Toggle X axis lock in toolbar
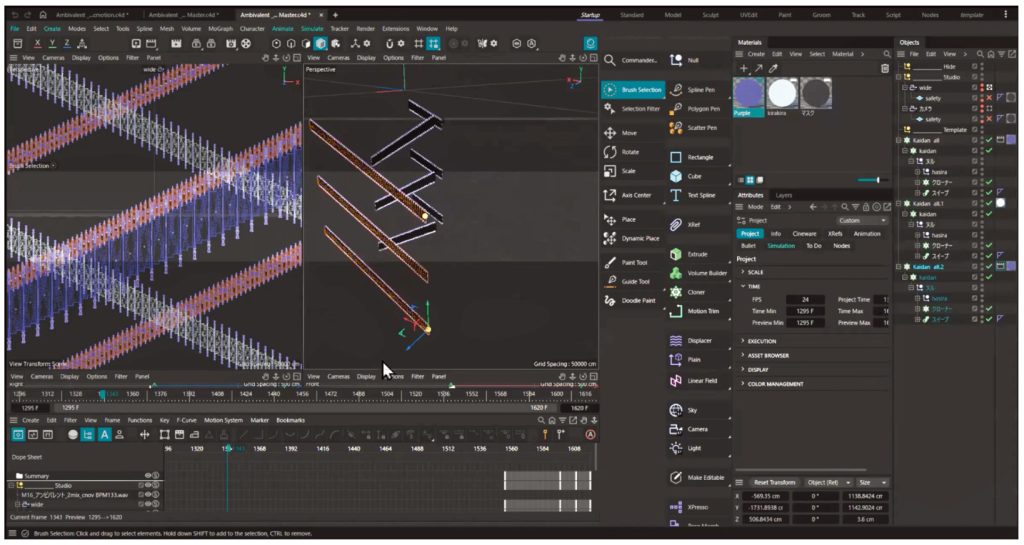Screen dimensions: 1024x545 coord(37,44)
